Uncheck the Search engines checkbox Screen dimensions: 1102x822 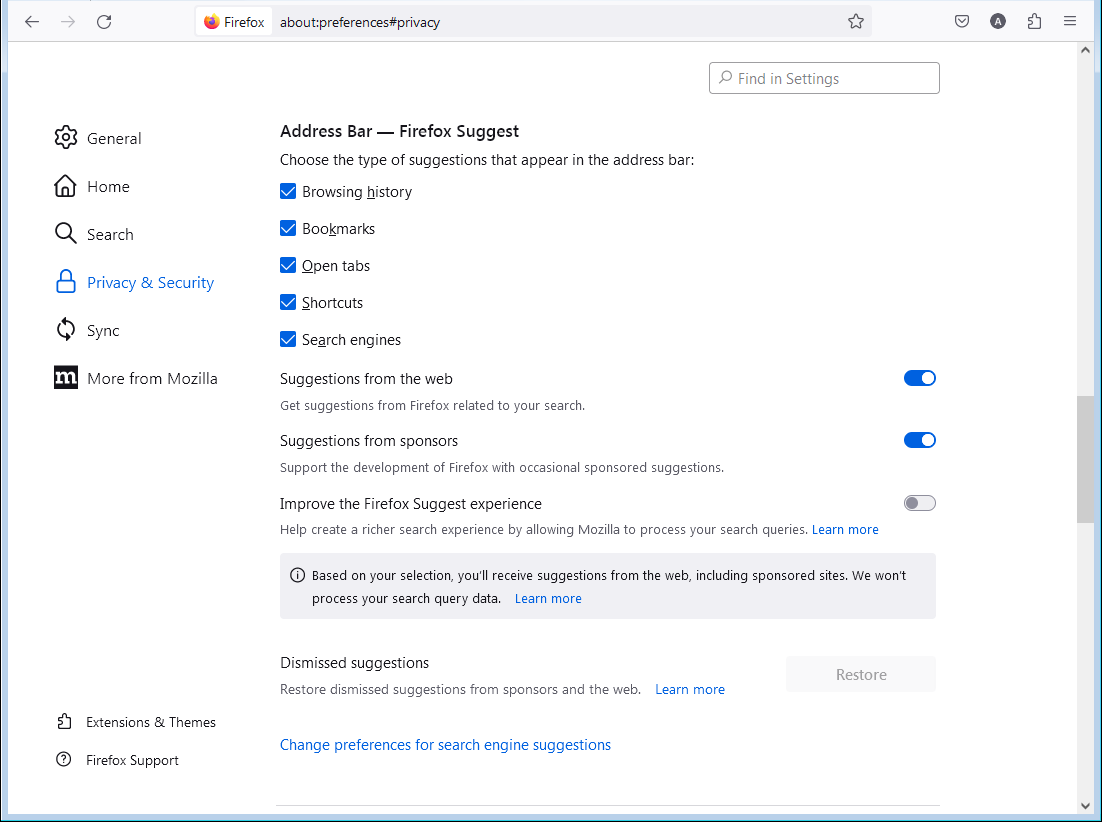click(287, 339)
